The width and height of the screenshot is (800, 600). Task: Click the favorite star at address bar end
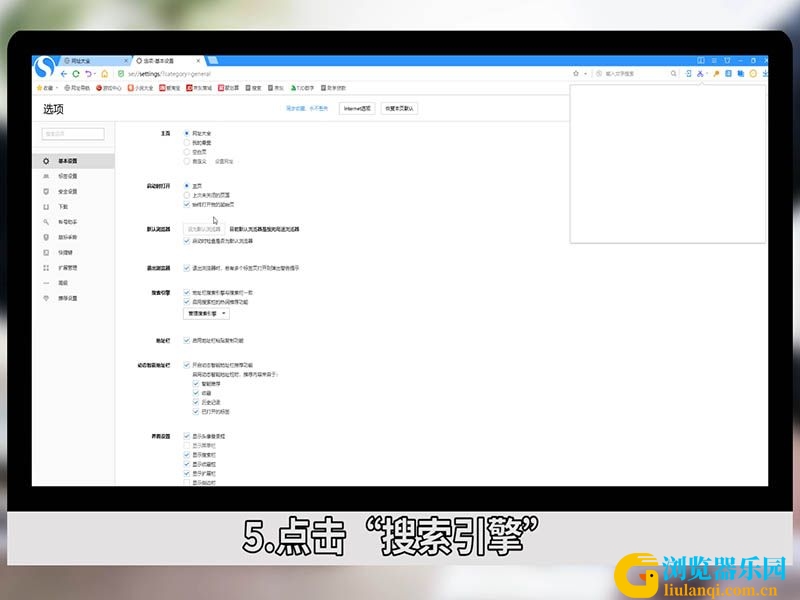pyautogui.click(x=576, y=73)
